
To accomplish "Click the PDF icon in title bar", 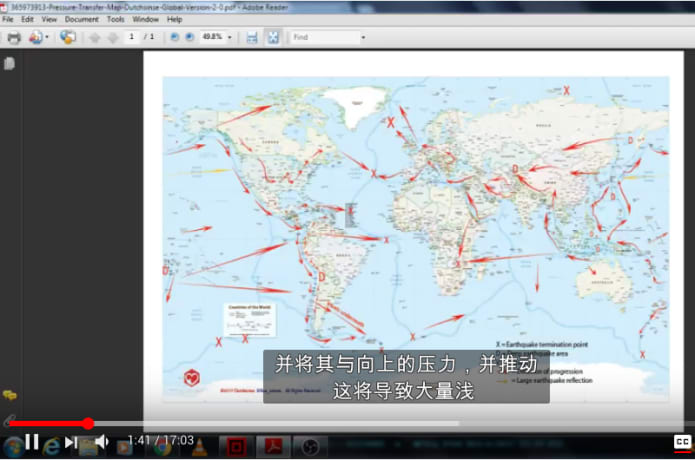I will tap(4, 7).
